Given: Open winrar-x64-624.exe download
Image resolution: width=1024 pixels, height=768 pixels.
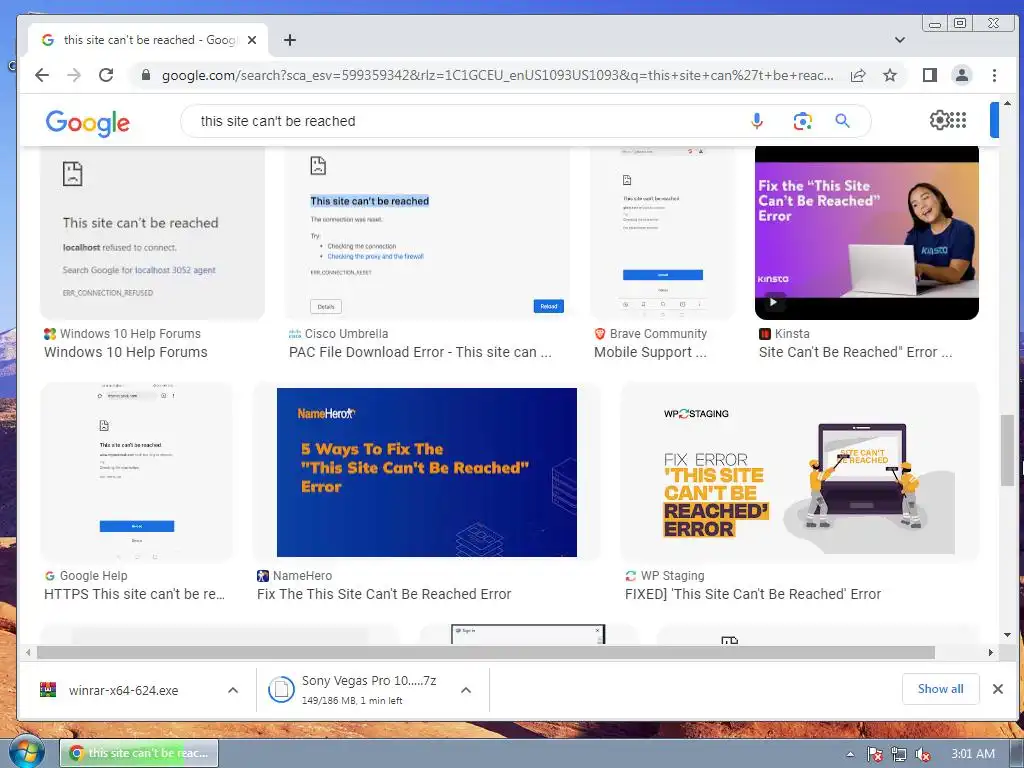Looking at the screenshot, I should pyautogui.click(x=123, y=690).
